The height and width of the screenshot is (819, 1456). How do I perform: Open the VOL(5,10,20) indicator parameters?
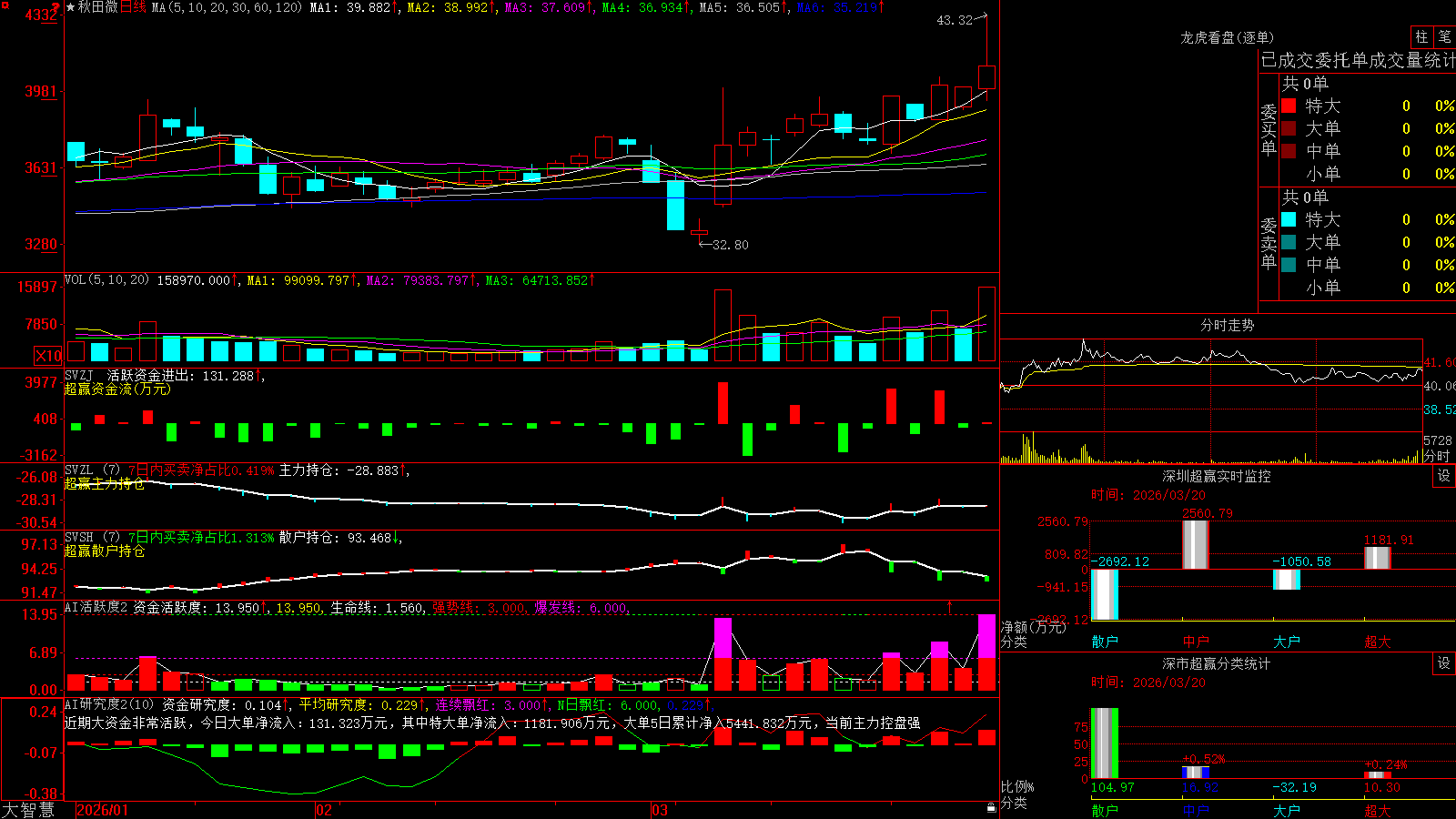pyautogui.click(x=106, y=280)
